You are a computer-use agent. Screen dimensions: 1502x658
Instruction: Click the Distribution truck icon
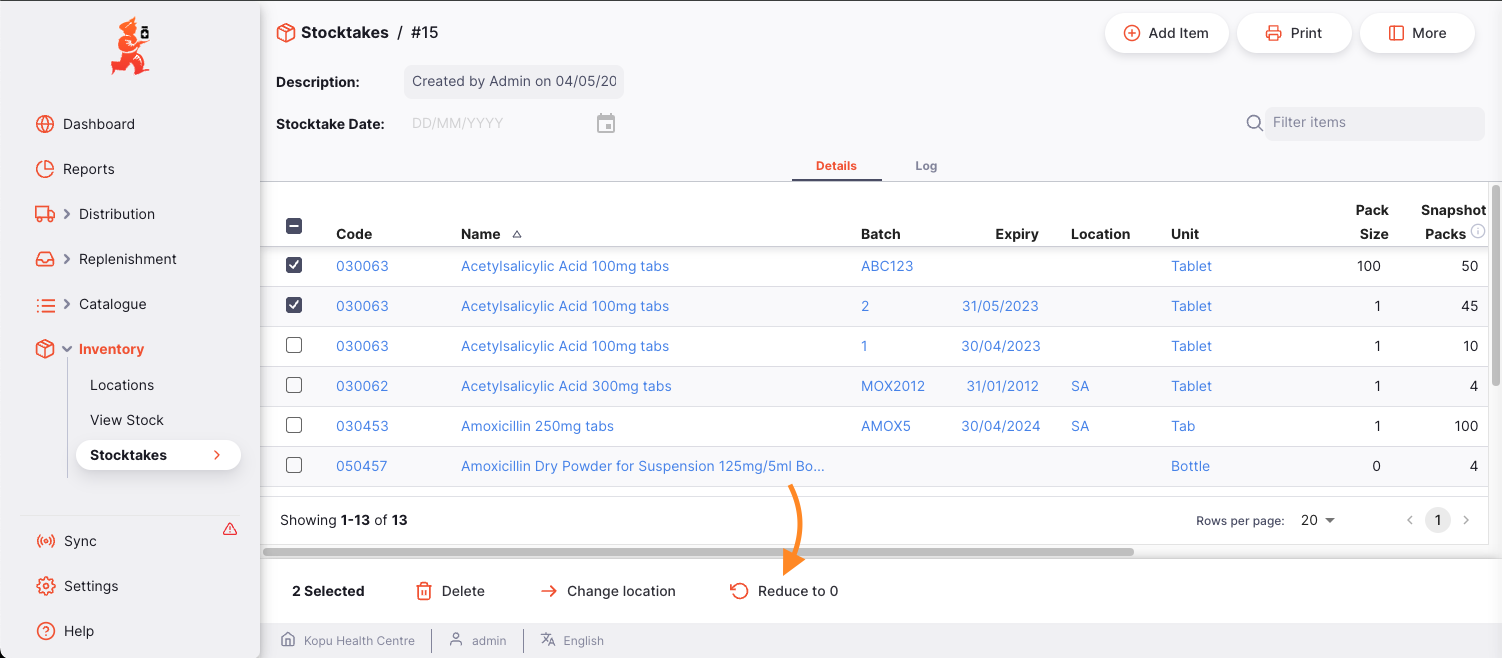(45, 214)
